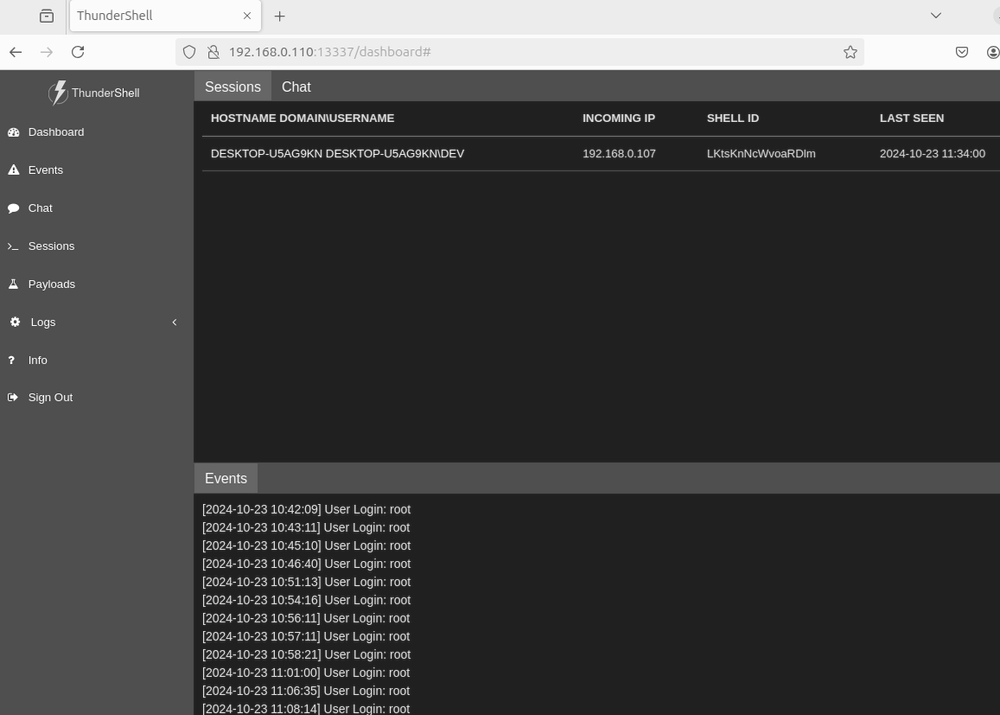Click the Logs gear icon
This screenshot has height=715, width=1000.
point(15,322)
